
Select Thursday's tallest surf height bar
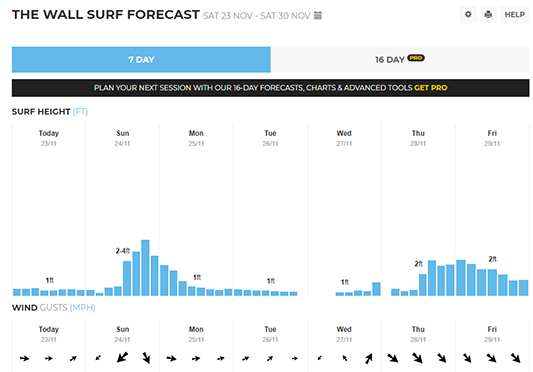(432, 278)
